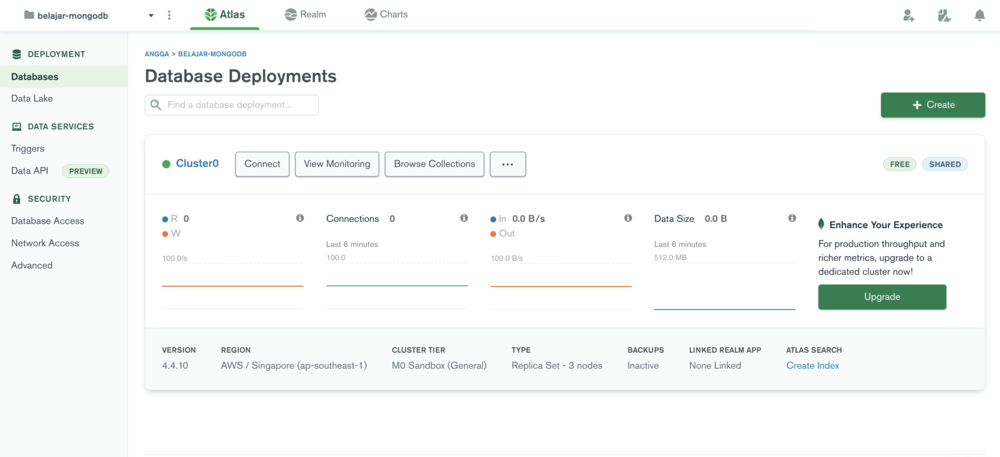Click the None Linked realm app text
This screenshot has height=457, width=1000.
pyautogui.click(x=715, y=366)
